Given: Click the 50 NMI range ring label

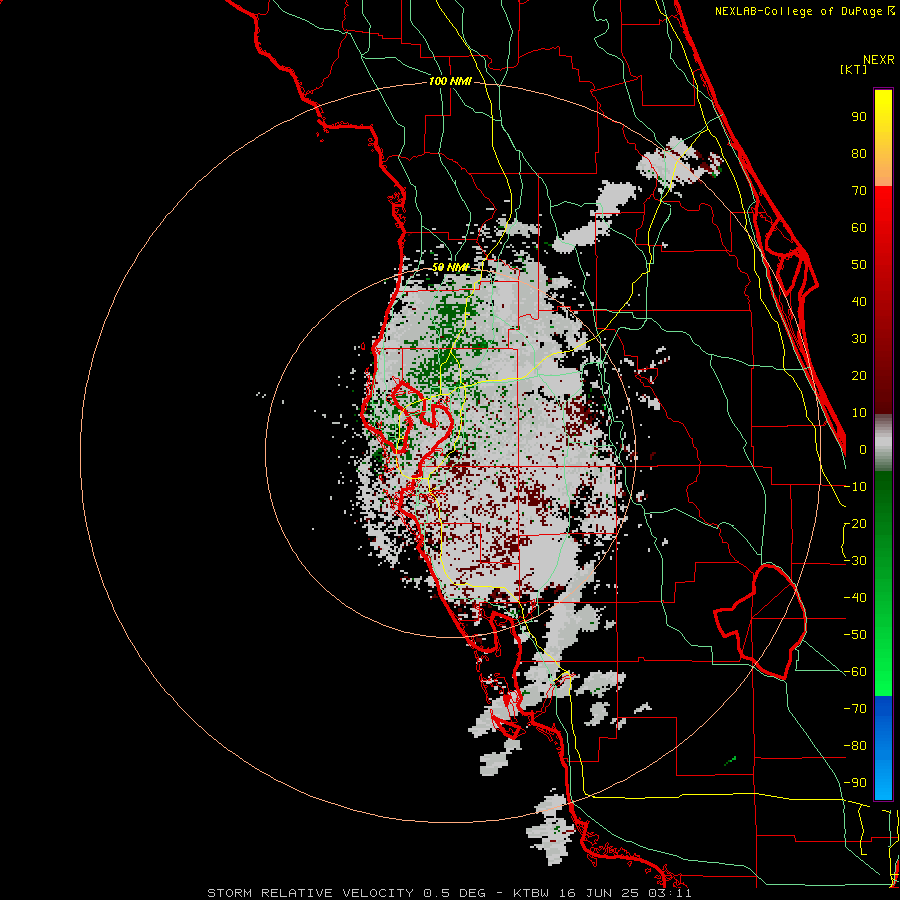Looking at the screenshot, I should [451, 267].
